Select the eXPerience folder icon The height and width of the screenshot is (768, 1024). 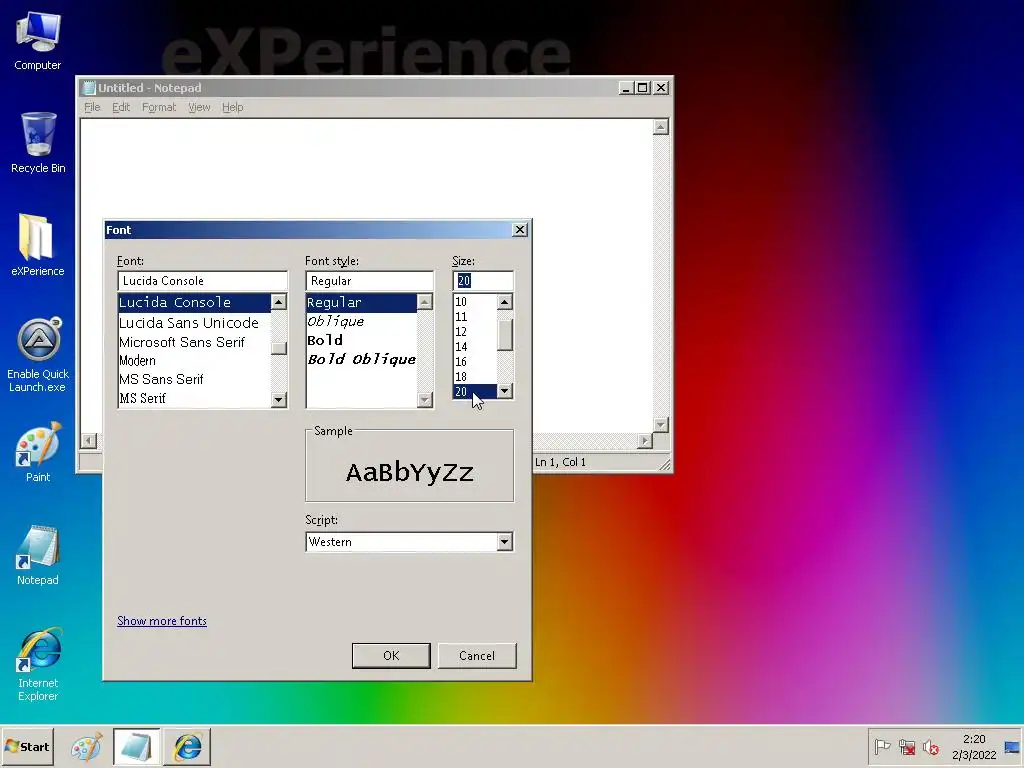[x=38, y=245]
